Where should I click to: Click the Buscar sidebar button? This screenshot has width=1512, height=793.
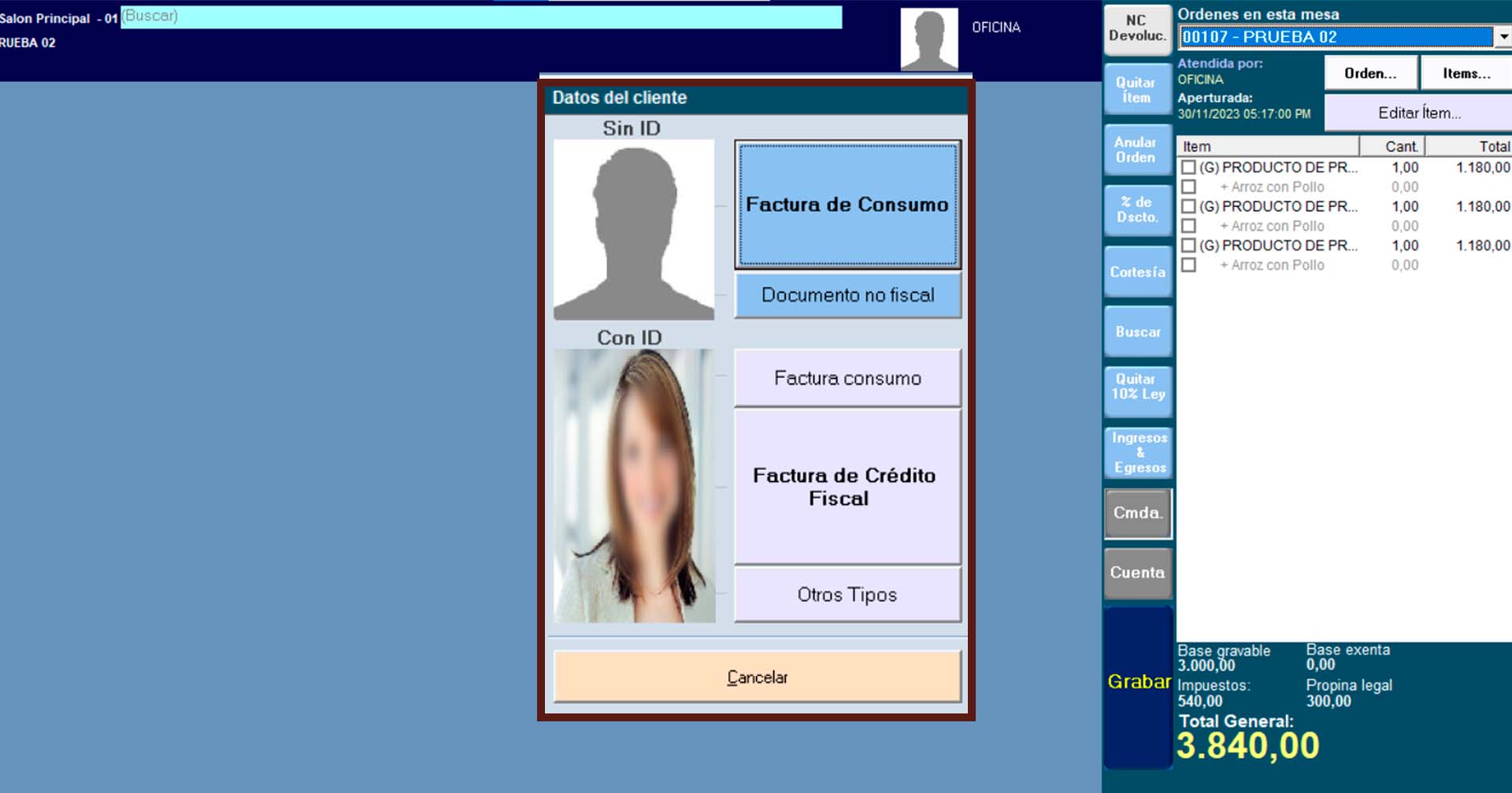pyautogui.click(x=1137, y=332)
